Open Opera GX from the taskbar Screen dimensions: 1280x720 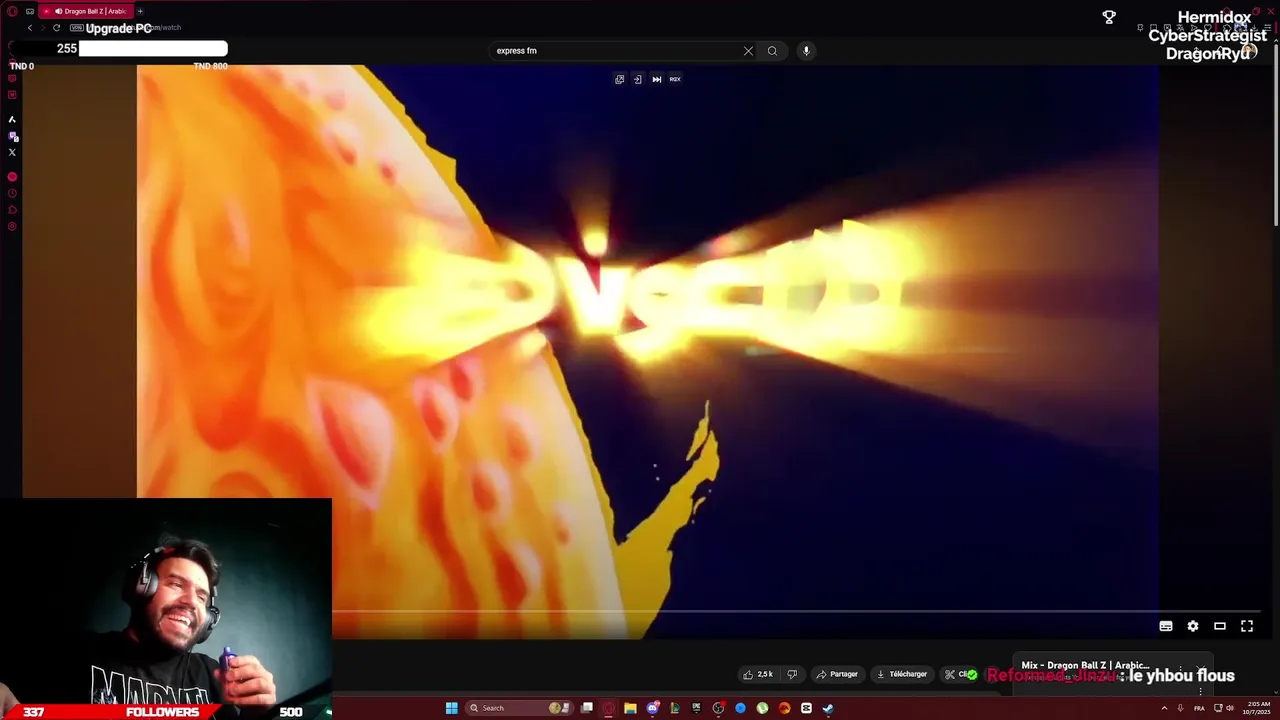pyautogui.click(x=608, y=708)
